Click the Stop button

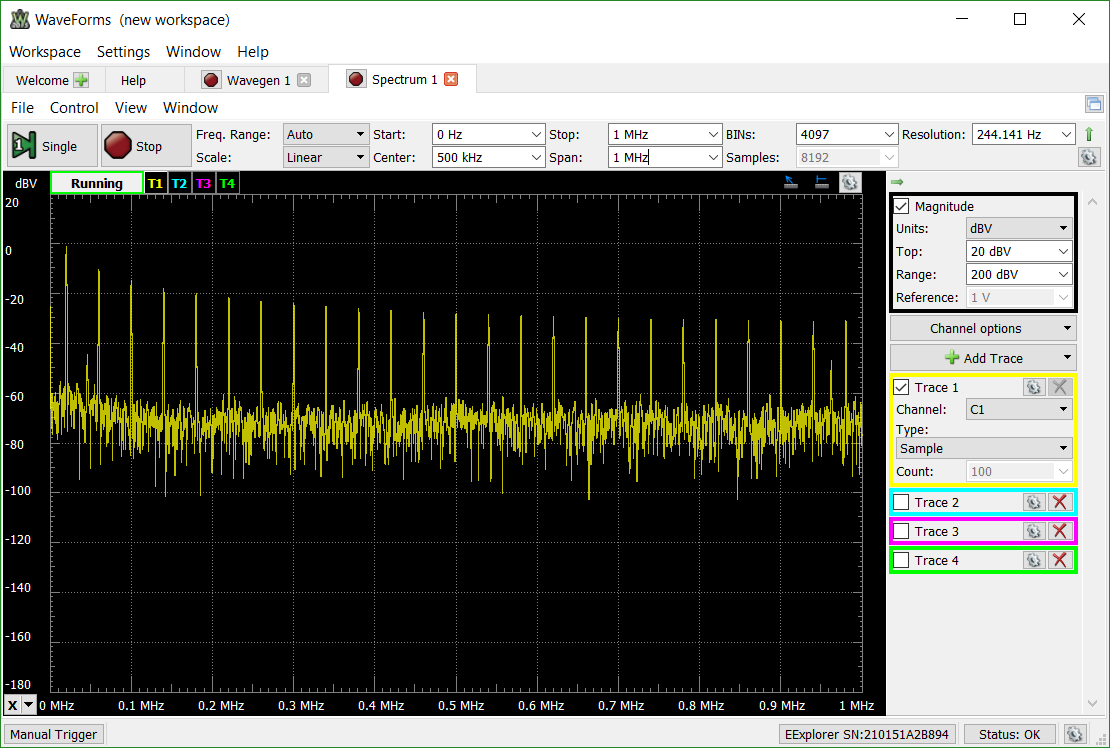point(146,146)
